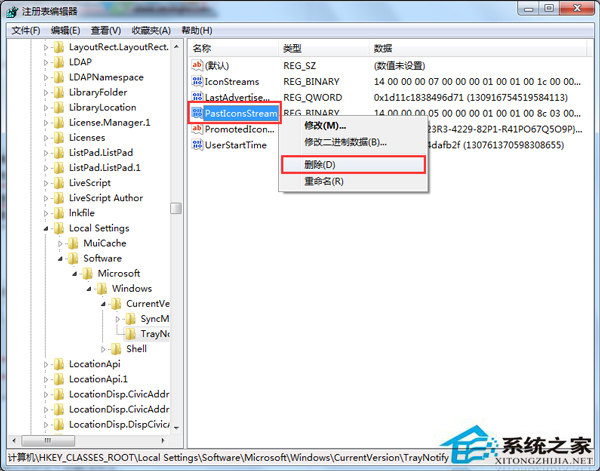Click the LDAPNamespace folder icon
The image size is (600, 471).
59,77
